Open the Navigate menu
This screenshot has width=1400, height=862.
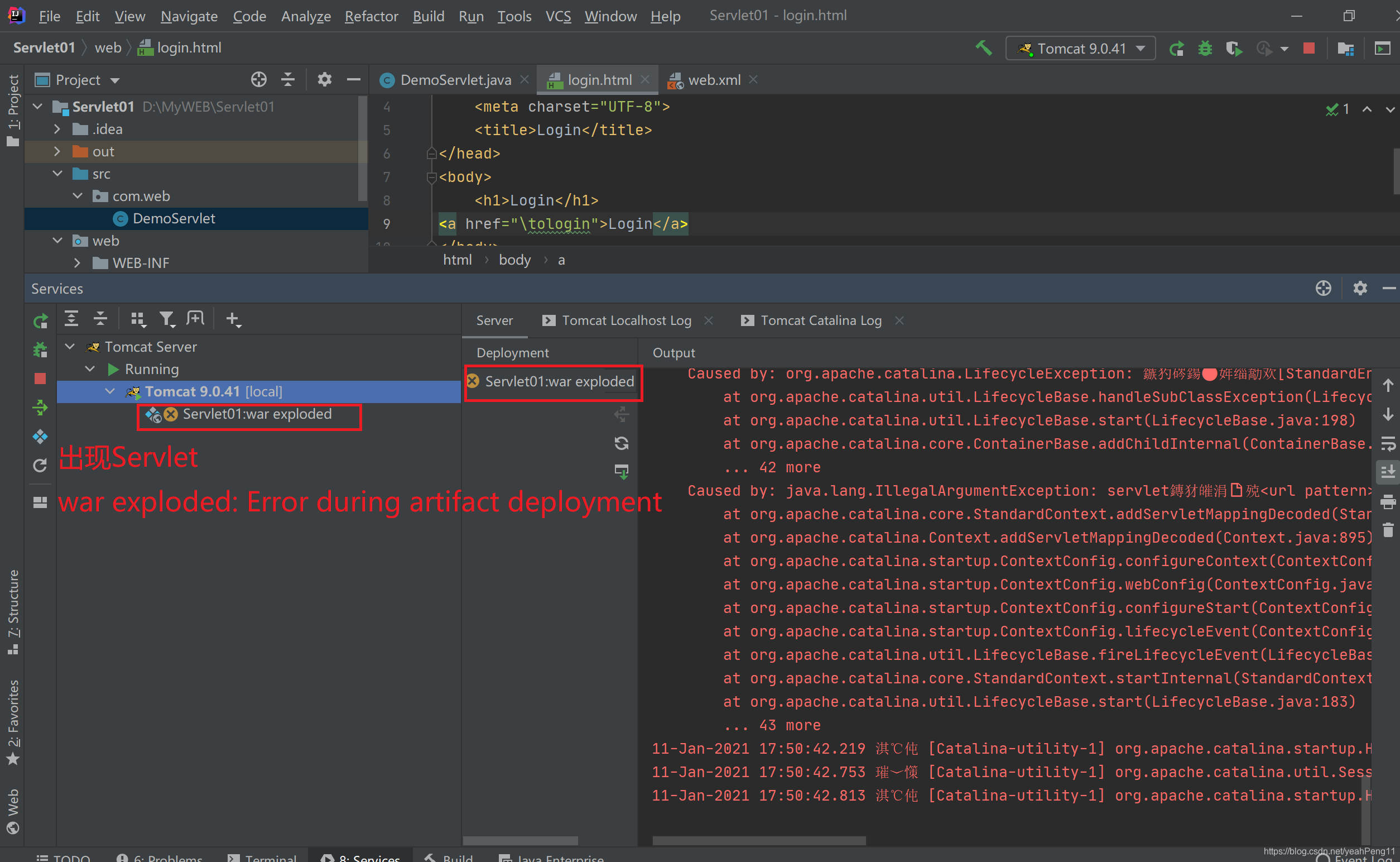pos(189,16)
